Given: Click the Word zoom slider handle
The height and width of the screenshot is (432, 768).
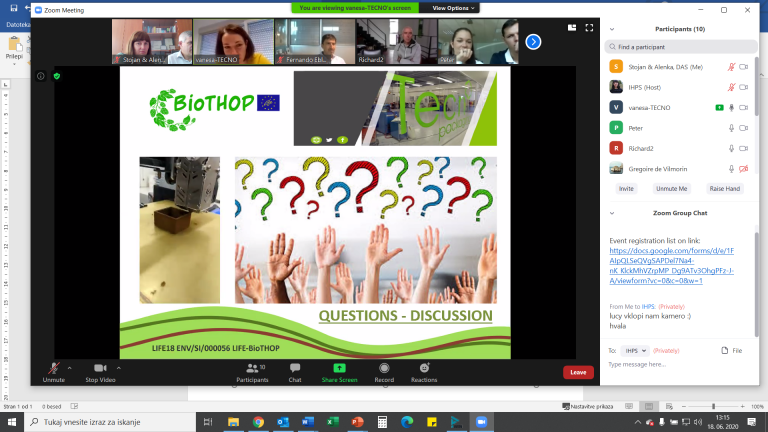Looking at the screenshot, I should tap(714, 407).
